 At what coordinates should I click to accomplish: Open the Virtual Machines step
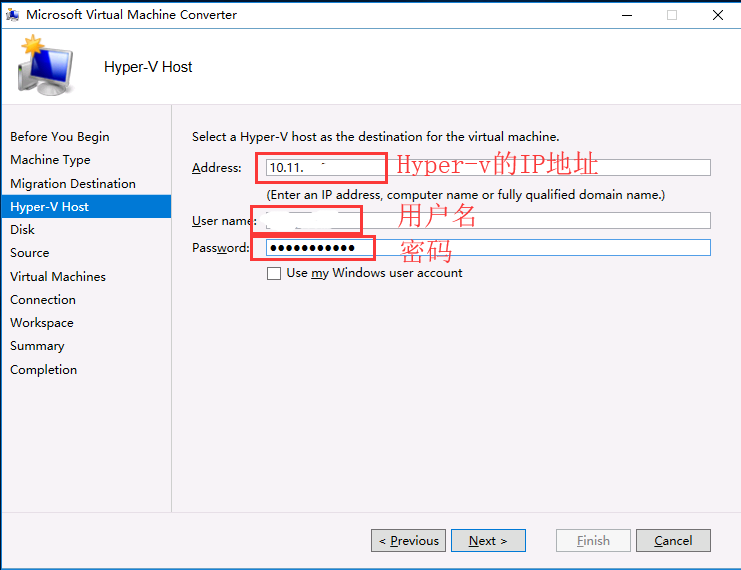coord(58,276)
